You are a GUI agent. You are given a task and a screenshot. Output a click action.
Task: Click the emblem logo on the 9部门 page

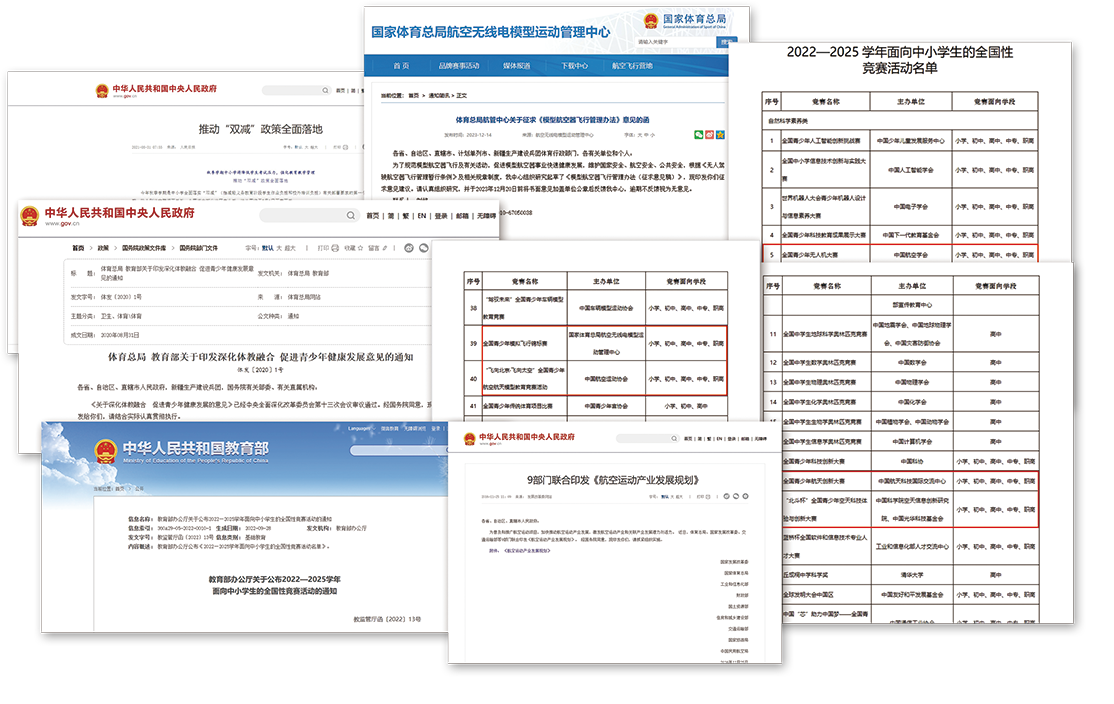coord(470,439)
